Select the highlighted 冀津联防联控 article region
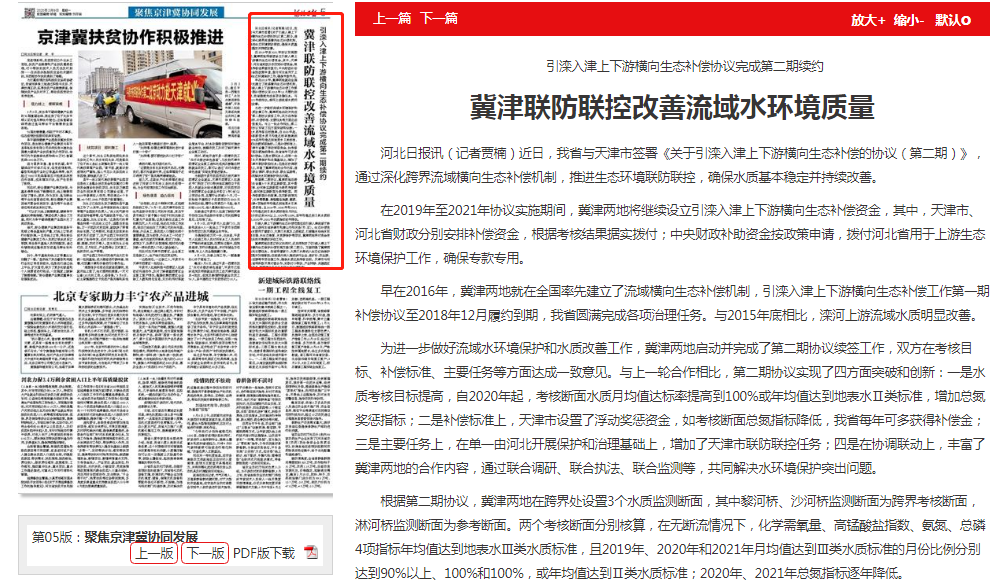The height and width of the screenshot is (587, 997). pyautogui.click(x=296, y=140)
